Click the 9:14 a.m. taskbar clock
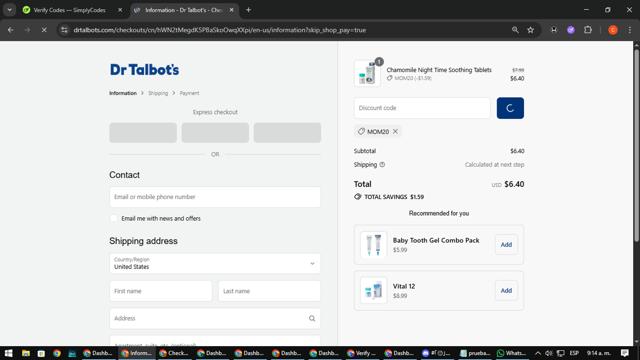 [599, 353]
